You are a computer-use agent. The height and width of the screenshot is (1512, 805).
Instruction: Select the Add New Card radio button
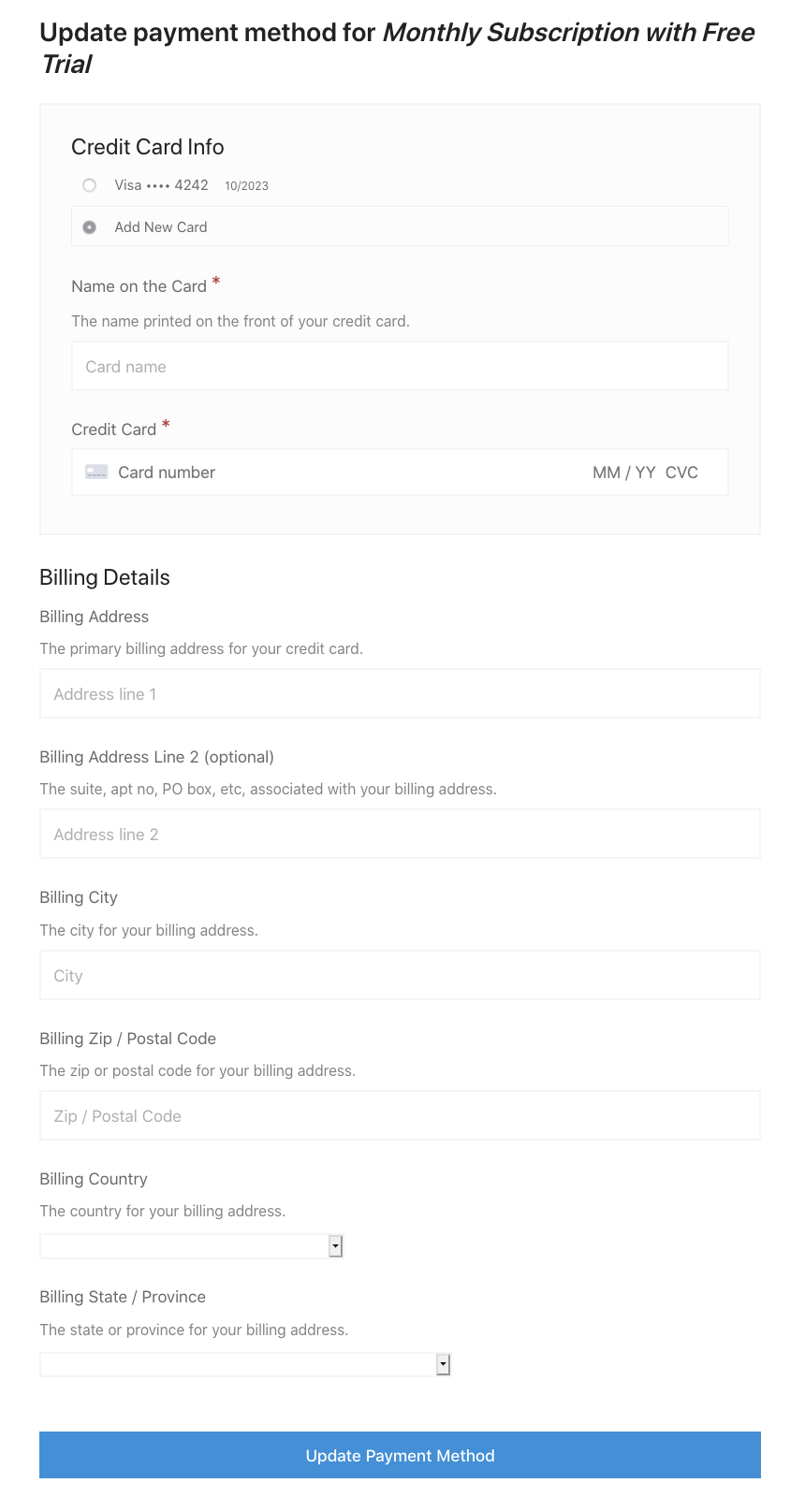(90, 227)
